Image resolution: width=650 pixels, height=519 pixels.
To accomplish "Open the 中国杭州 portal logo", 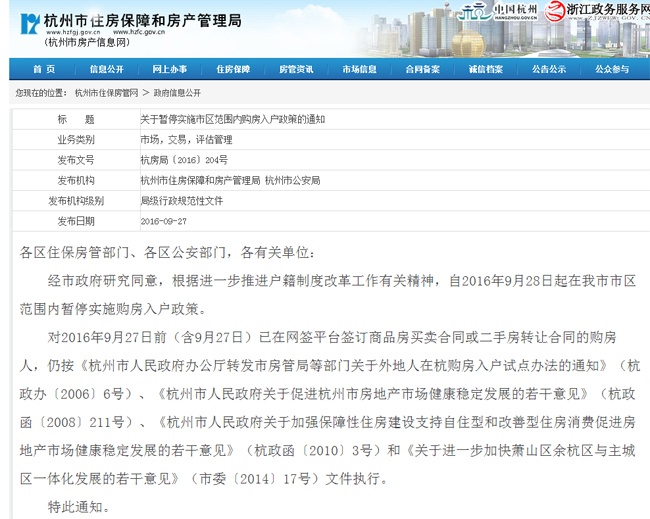I will click(497, 11).
